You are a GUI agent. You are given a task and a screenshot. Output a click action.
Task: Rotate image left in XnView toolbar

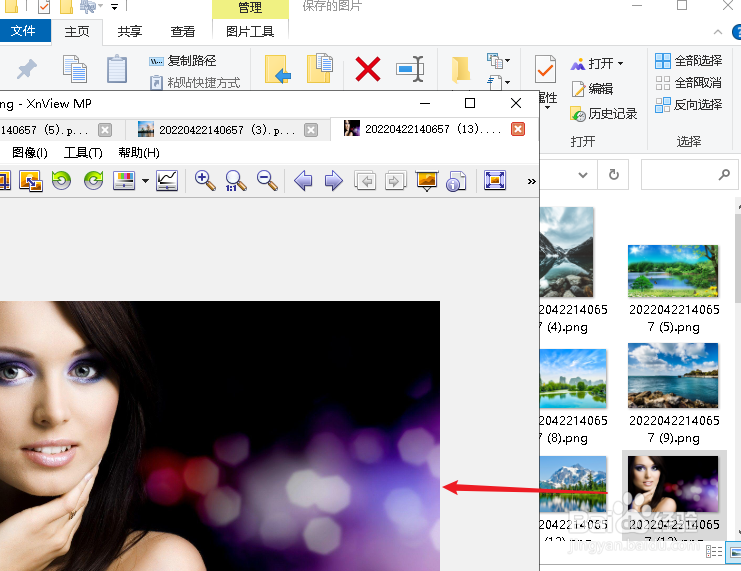tap(61, 181)
